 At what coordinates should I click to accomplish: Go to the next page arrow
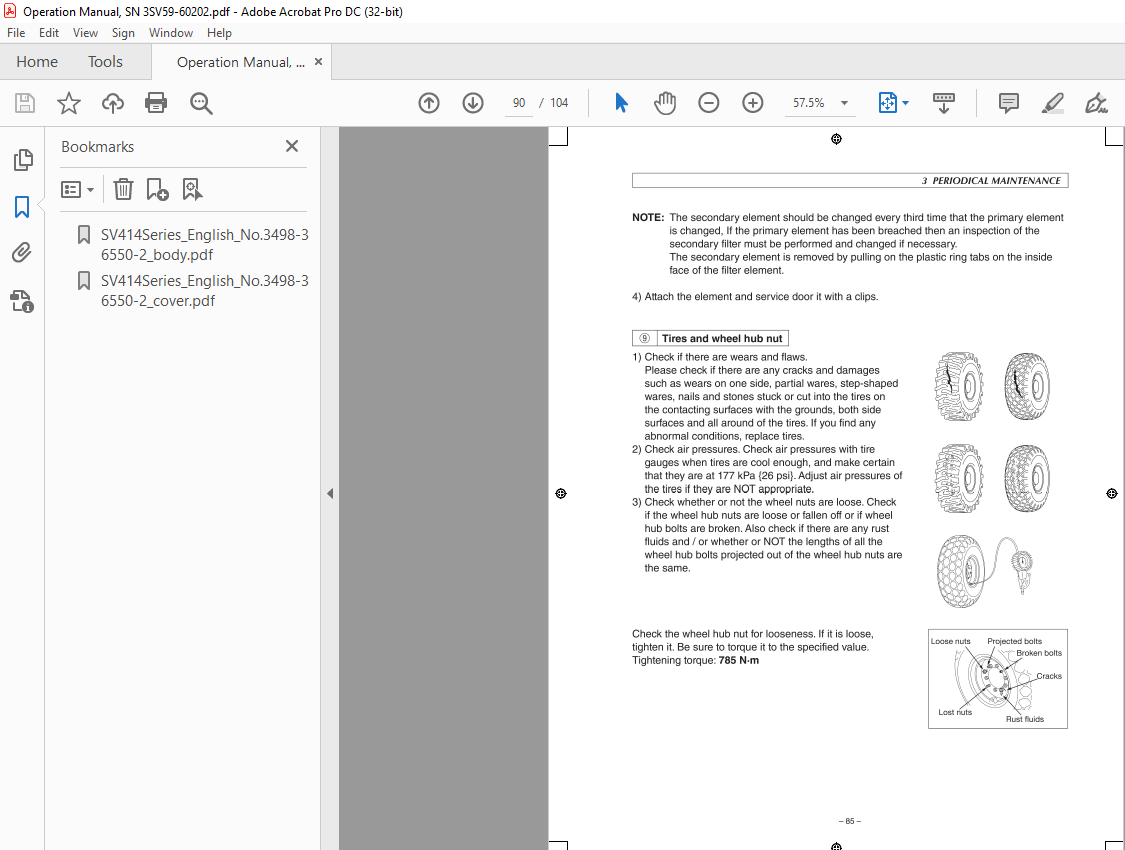point(473,103)
